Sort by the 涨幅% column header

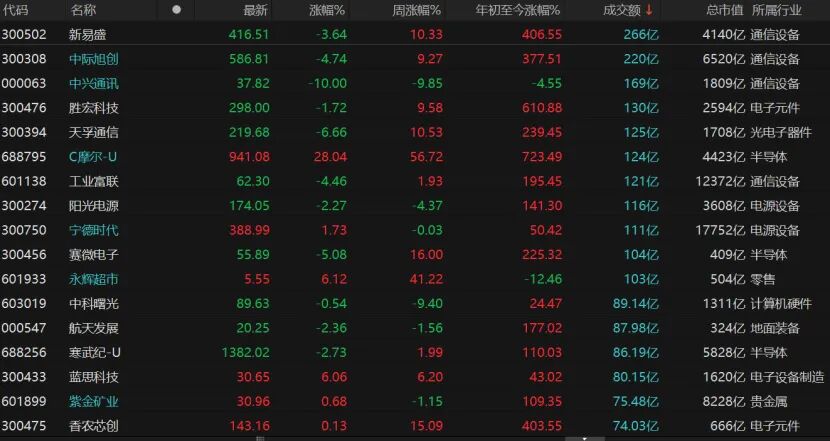[327, 10]
